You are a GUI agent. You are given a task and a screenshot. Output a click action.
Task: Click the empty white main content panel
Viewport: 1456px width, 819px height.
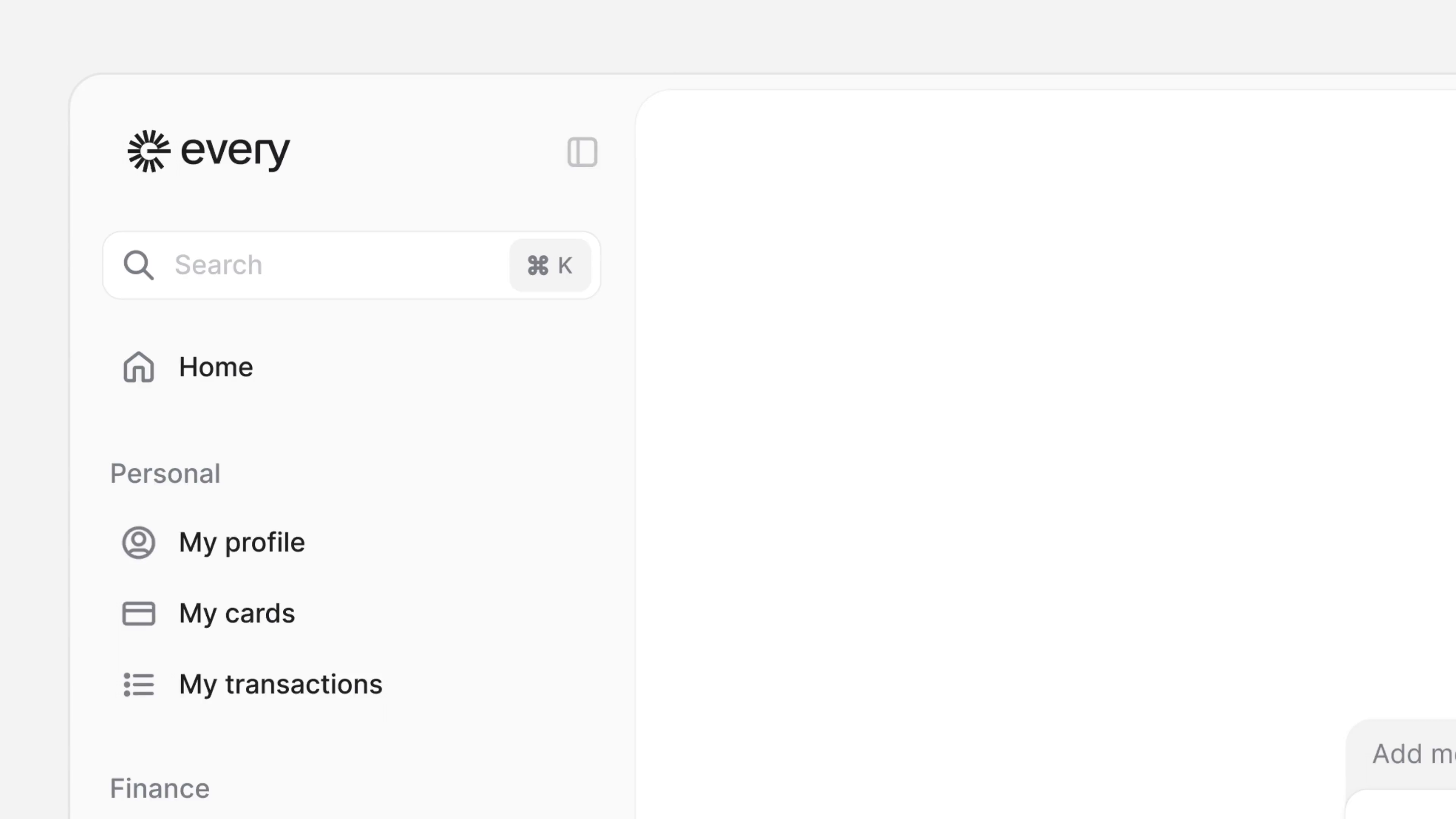(x=989, y=395)
